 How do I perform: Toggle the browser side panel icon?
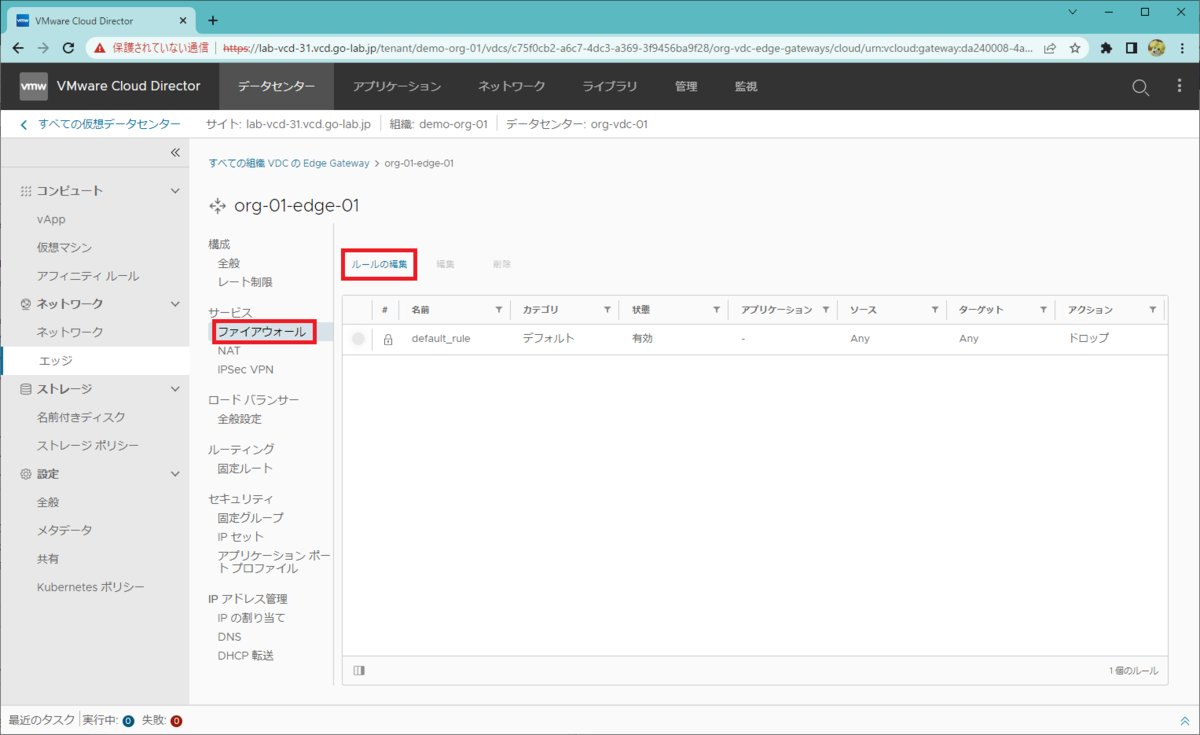(x=1131, y=47)
